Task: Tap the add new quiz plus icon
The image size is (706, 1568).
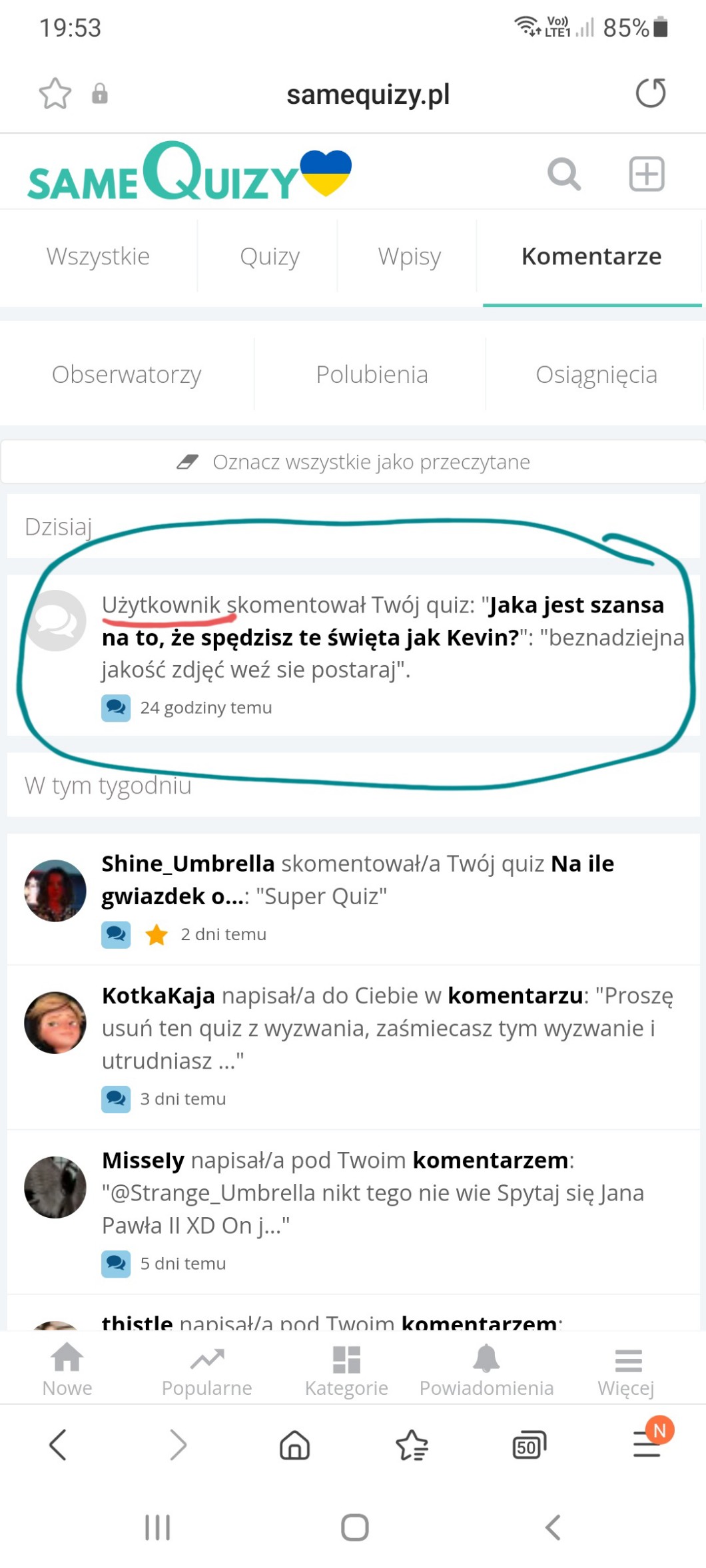Action: coord(647,174)
